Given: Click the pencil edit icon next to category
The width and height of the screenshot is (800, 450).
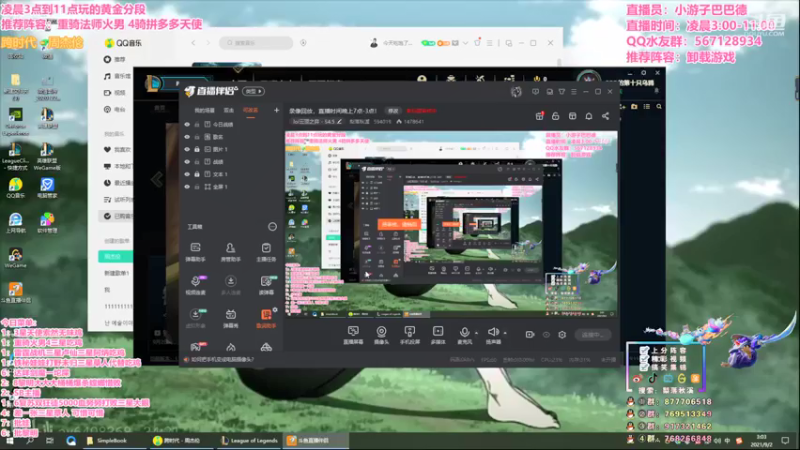Looking at the screenshot, I should coord(339,121).
